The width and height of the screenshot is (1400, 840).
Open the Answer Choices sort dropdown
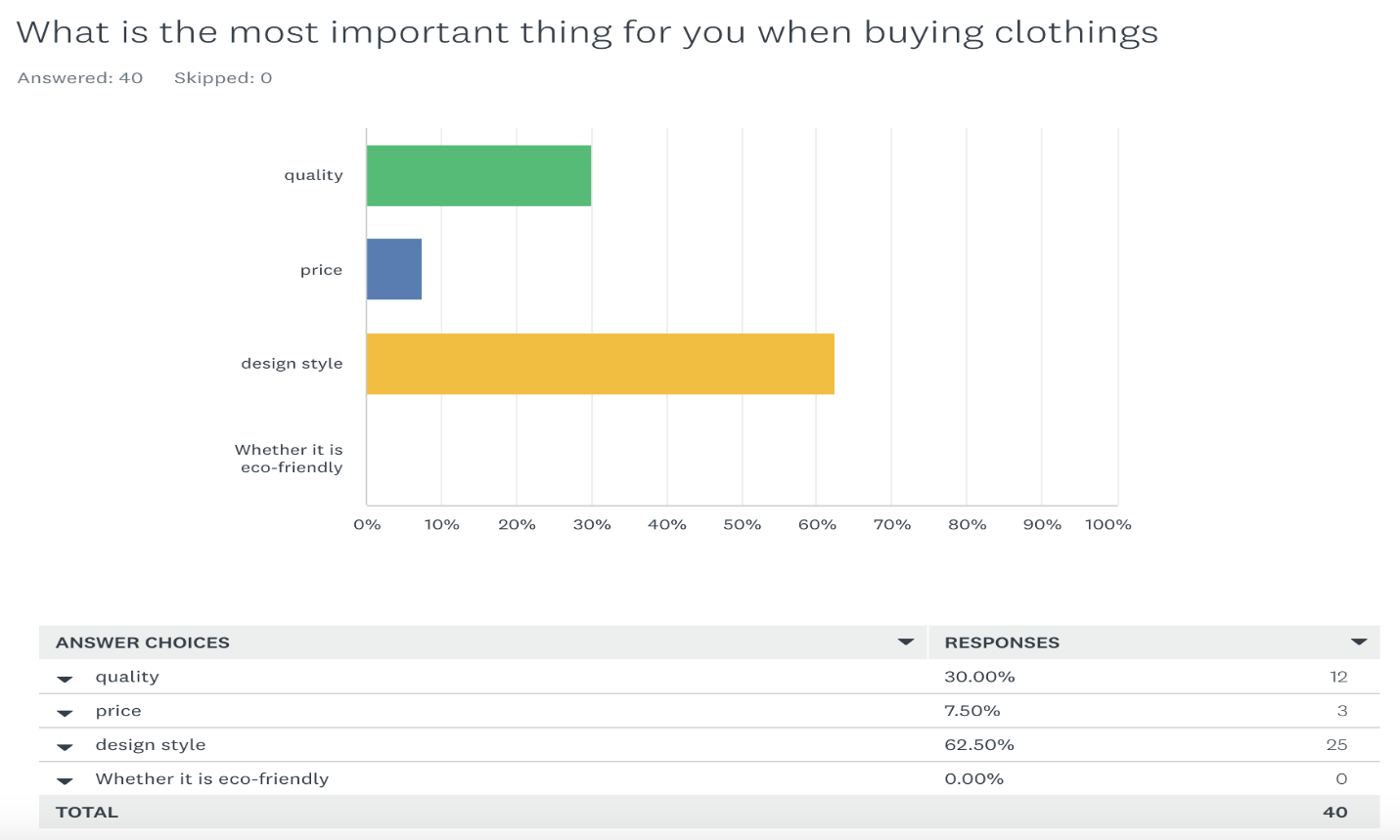(x=905, y=642)
